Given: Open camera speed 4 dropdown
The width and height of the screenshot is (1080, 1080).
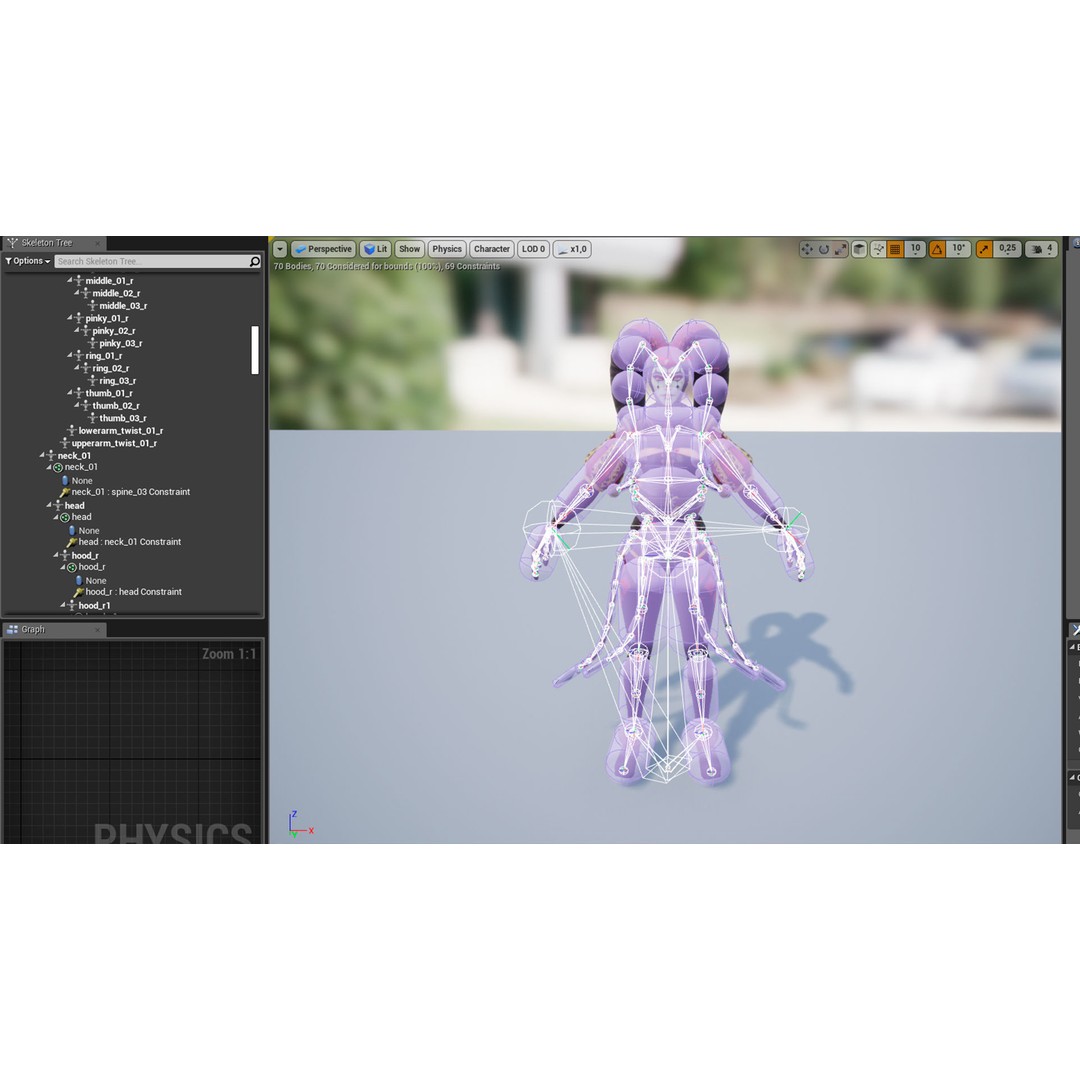Looking at the screenshot, I should coord(1041,249).
